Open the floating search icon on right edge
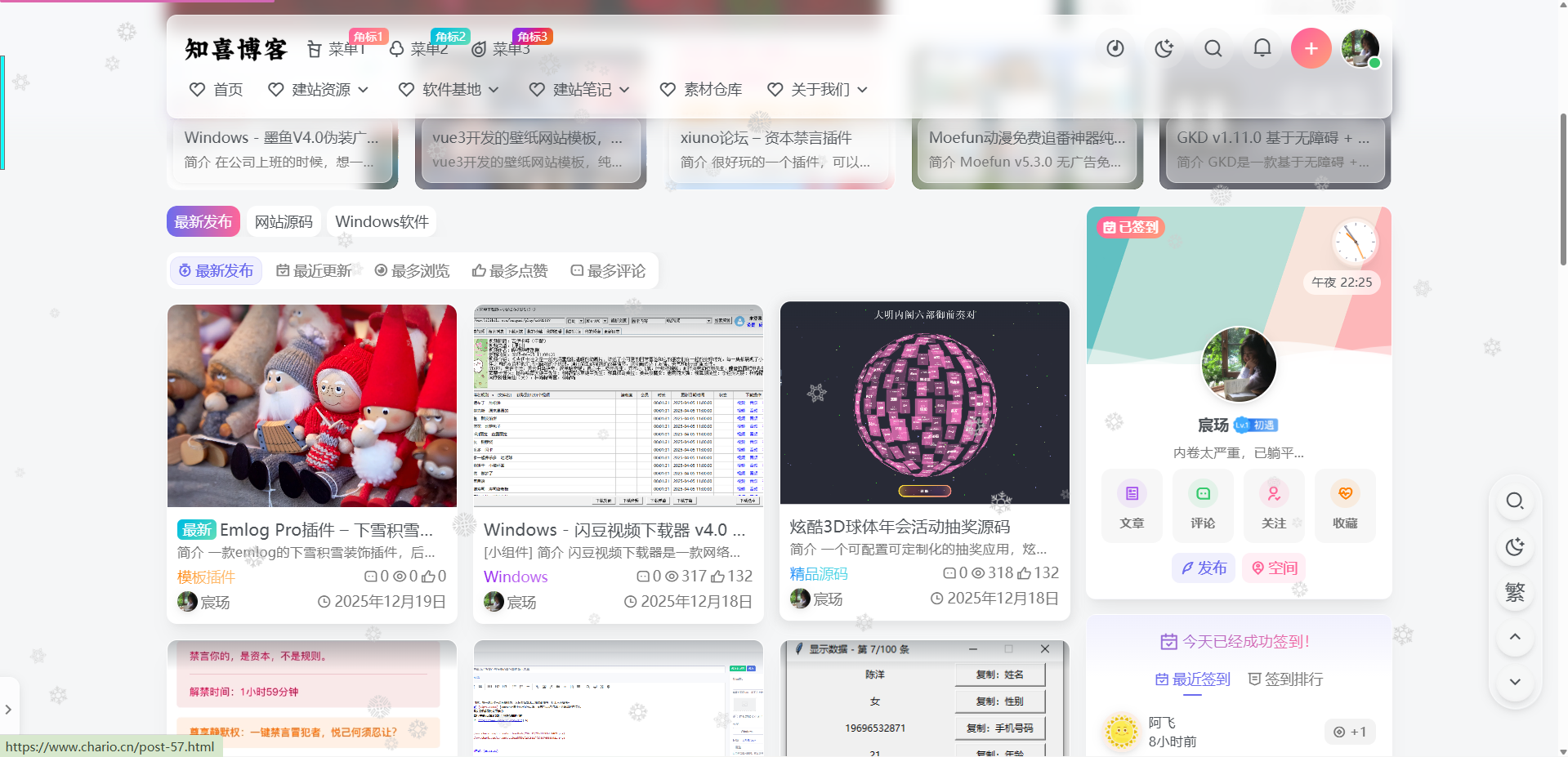The image size is (1568, 757). [1514, 501]
